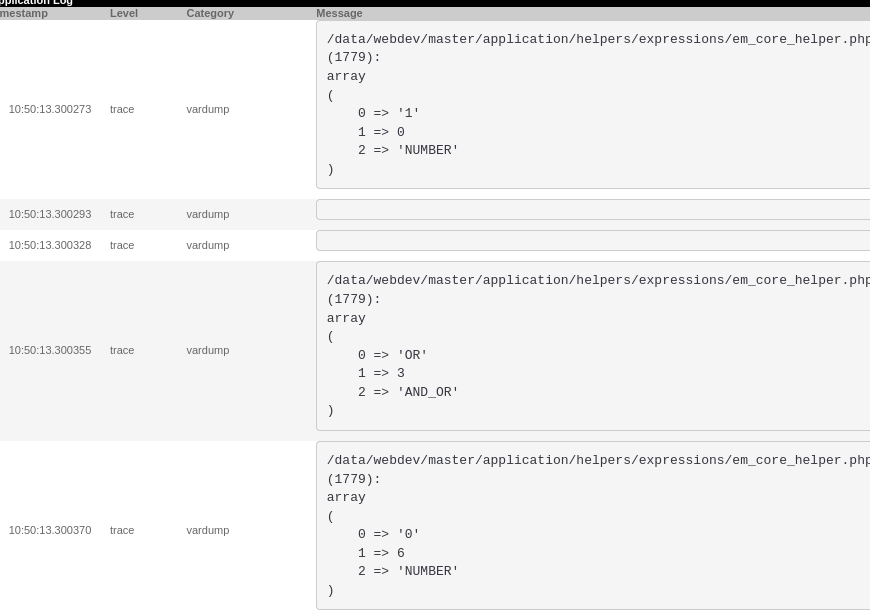Click the message block with 0 => '1'
This screenshot has height=616, width=870.
click(x=593, y=104)
